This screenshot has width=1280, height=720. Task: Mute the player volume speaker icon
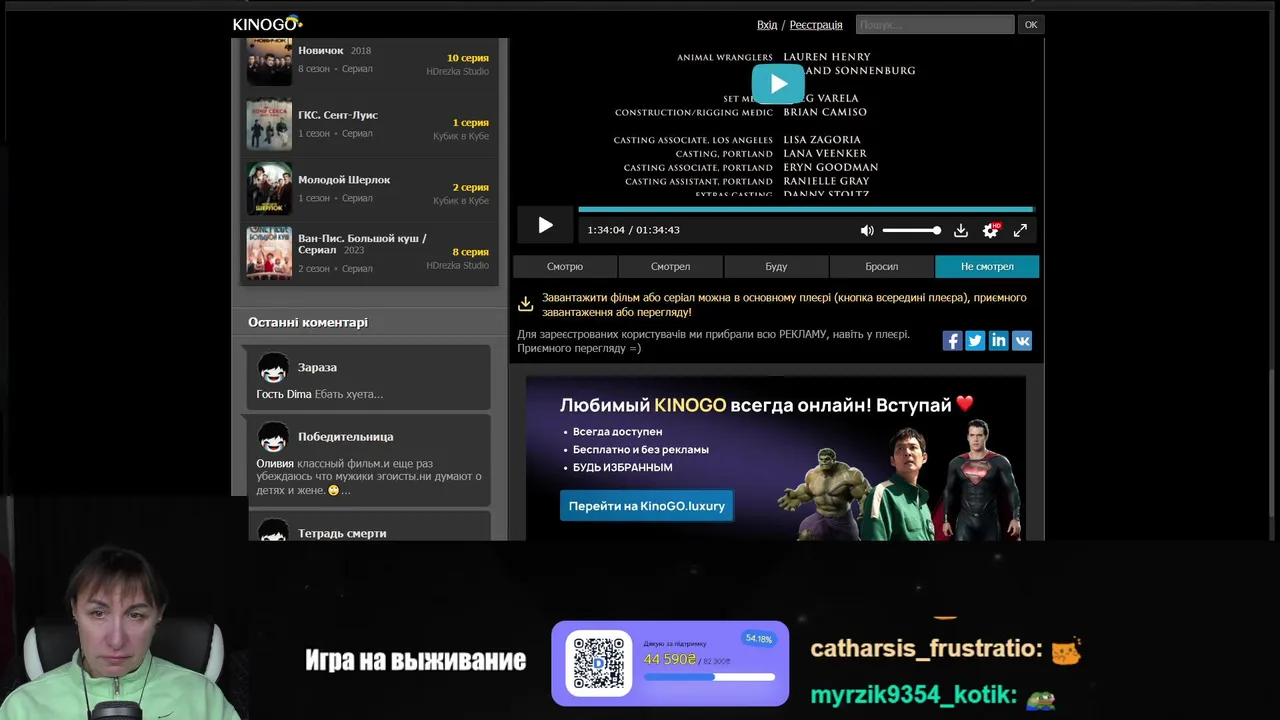pos(867,230)
